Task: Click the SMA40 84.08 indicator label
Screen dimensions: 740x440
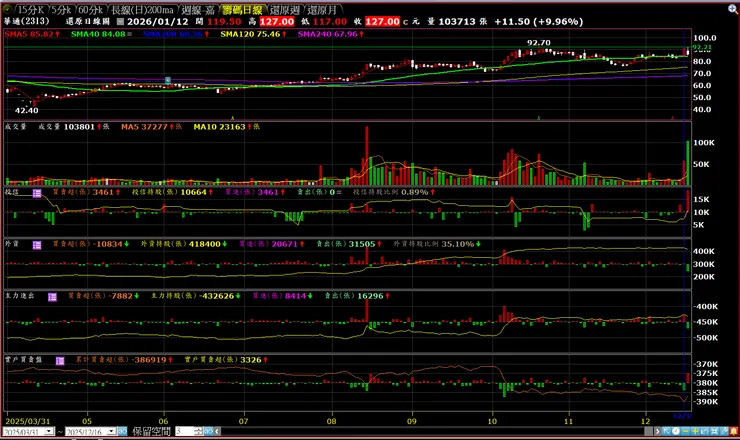Action: [x=101, y=34]
